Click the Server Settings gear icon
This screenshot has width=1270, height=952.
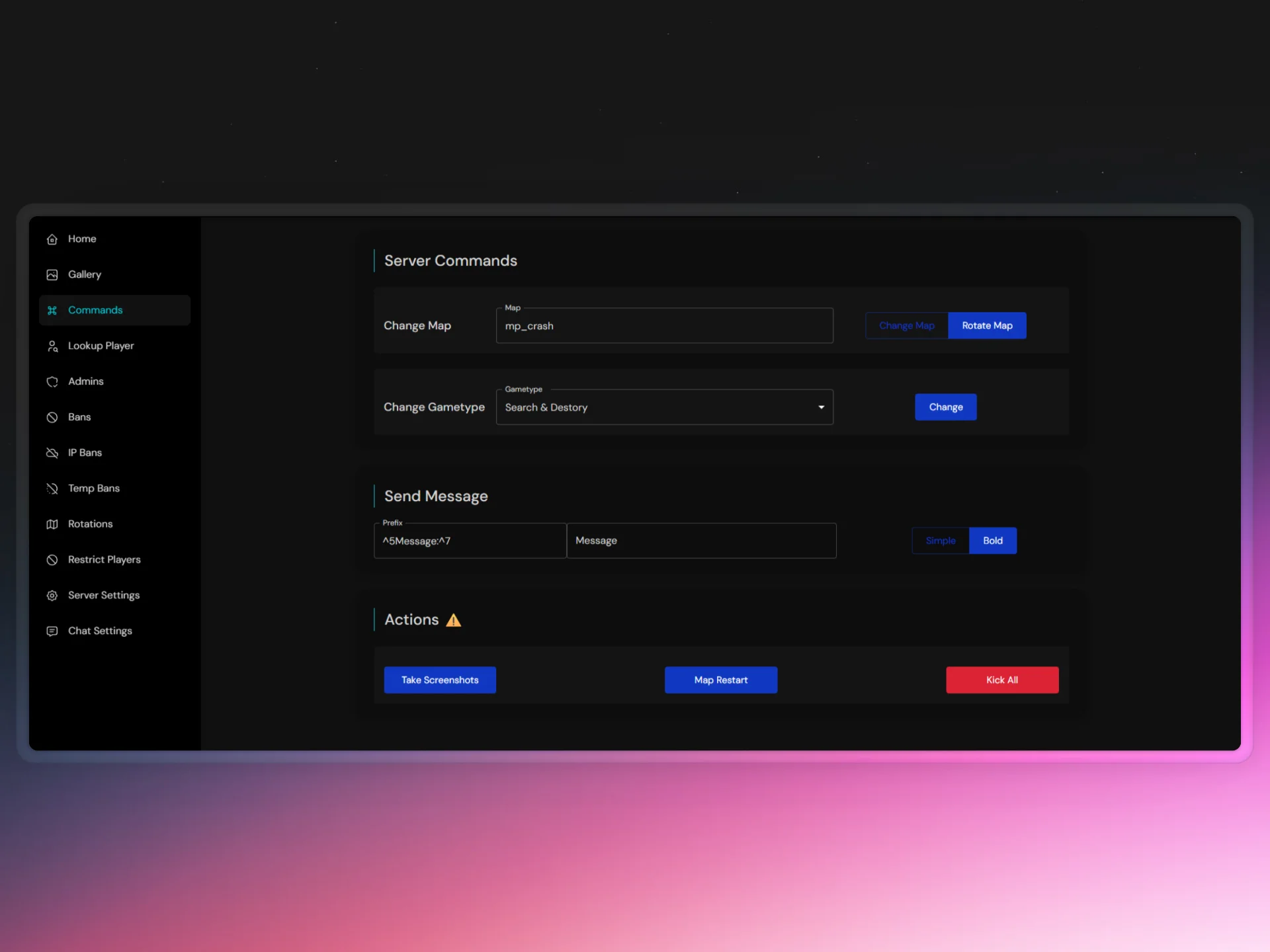(52, 596)
